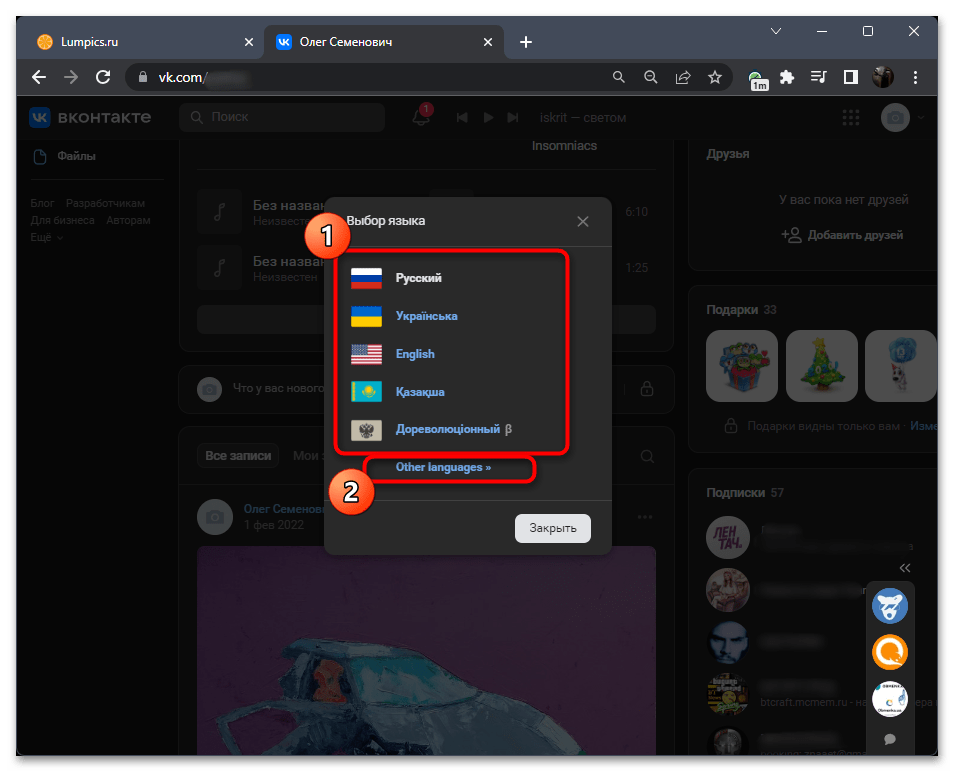This screenshot has height=772, width=954.
Task: Open tab search chevron
Action: [776, 31]
